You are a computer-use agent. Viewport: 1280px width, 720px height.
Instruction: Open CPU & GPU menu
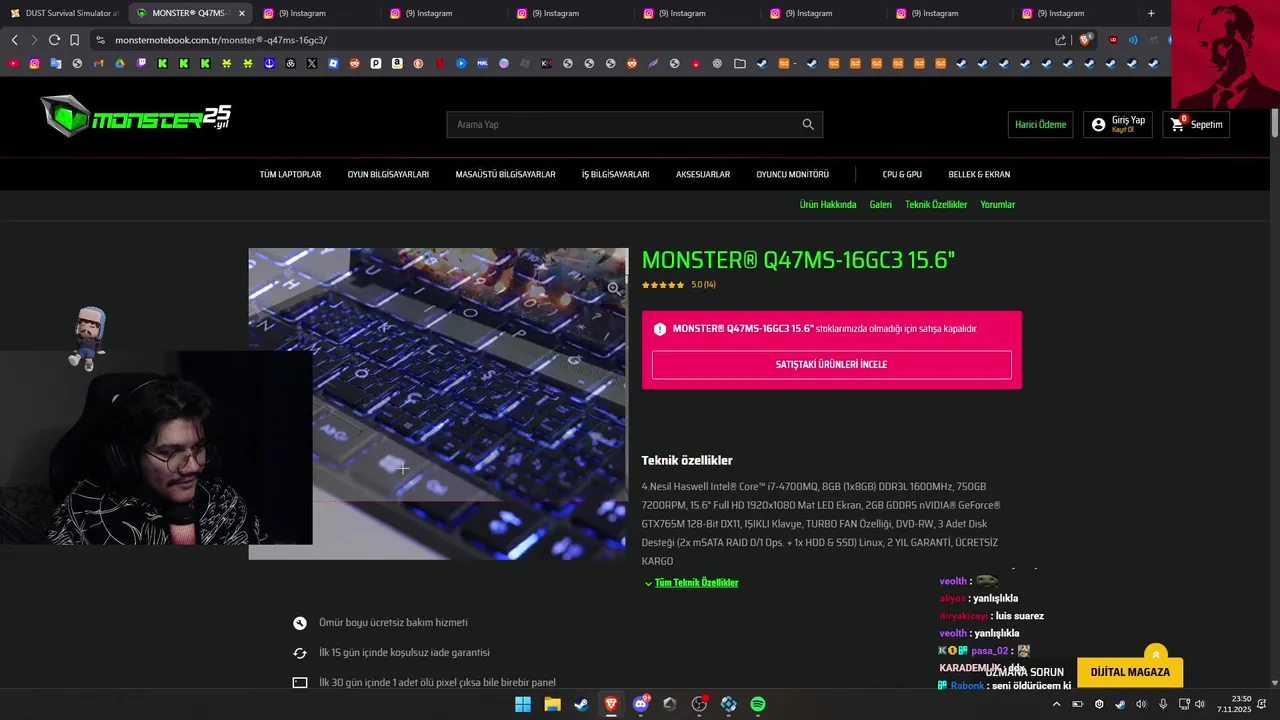pyautogui.click(x=902, y=174)
